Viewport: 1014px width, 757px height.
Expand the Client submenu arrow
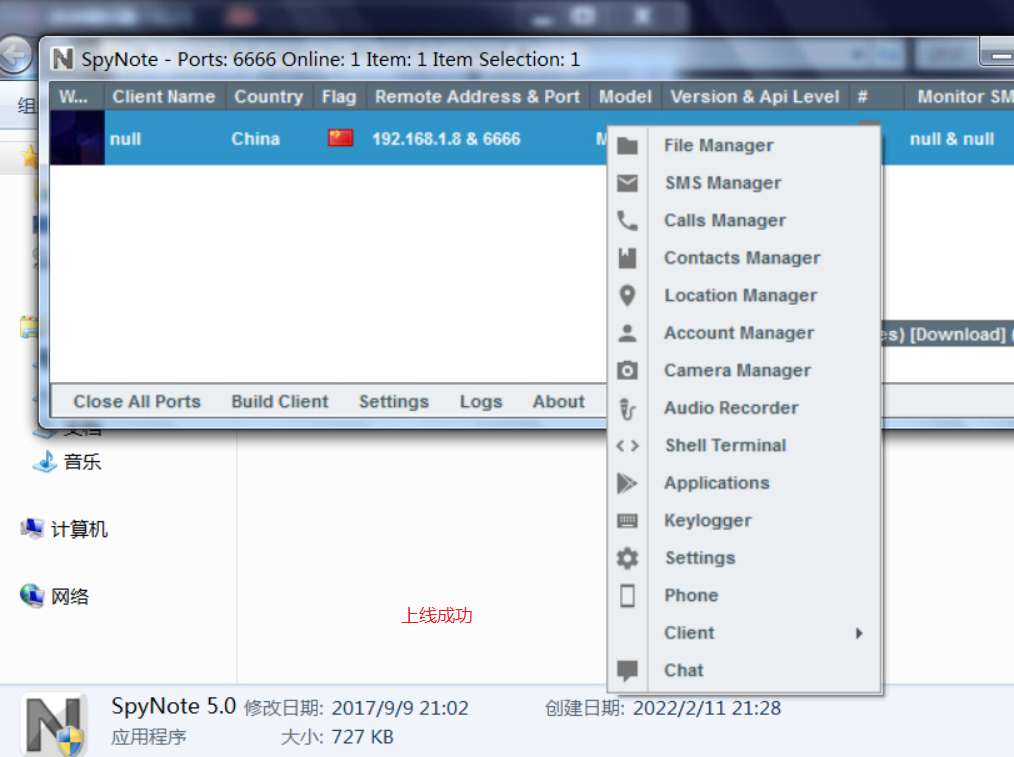pos(859,634)
